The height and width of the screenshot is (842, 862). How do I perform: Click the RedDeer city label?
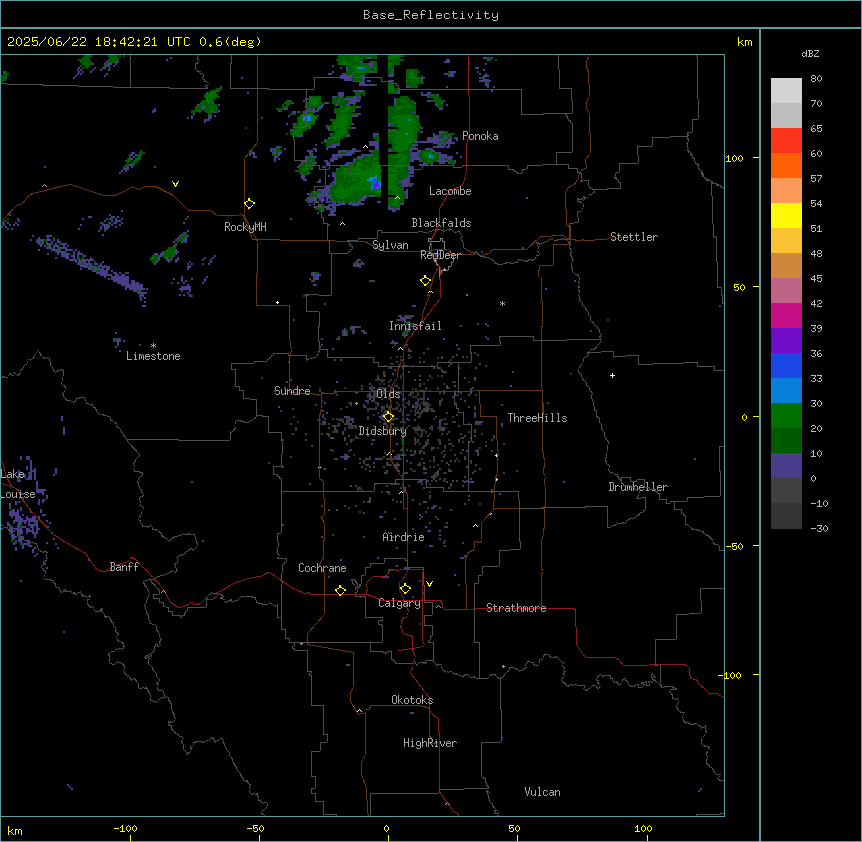440,255
